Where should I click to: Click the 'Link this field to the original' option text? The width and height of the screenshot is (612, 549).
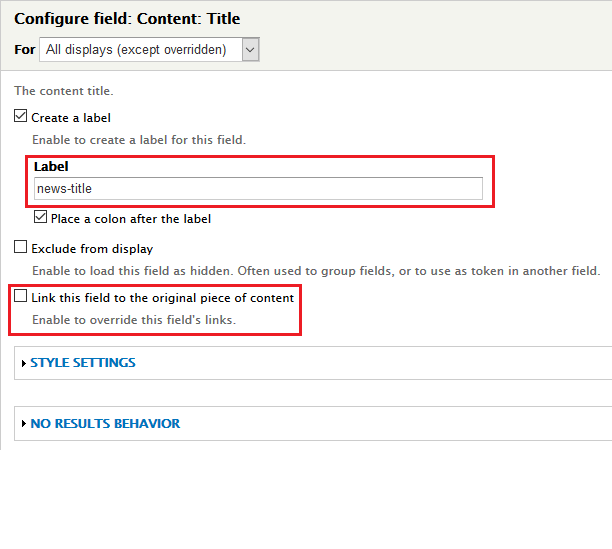[163, 298]
